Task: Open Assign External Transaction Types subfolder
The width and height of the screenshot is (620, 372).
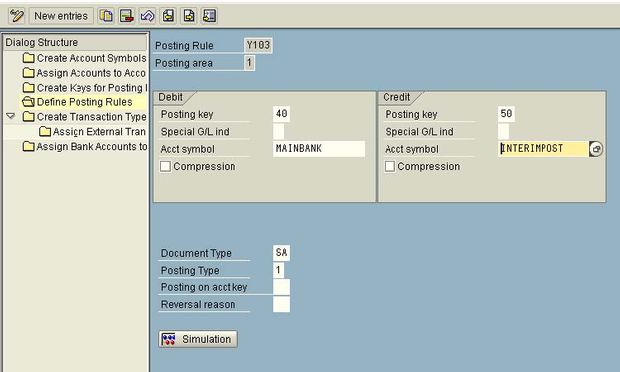Action: [93, 131]
